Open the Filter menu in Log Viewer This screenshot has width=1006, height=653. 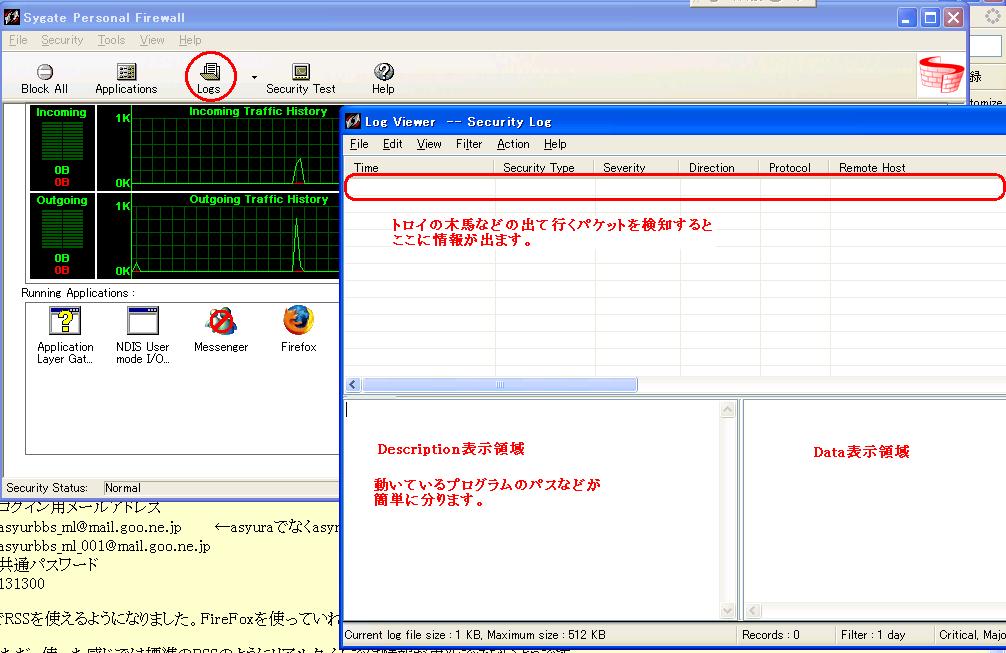pyautogui.click(x=469, y=144)
